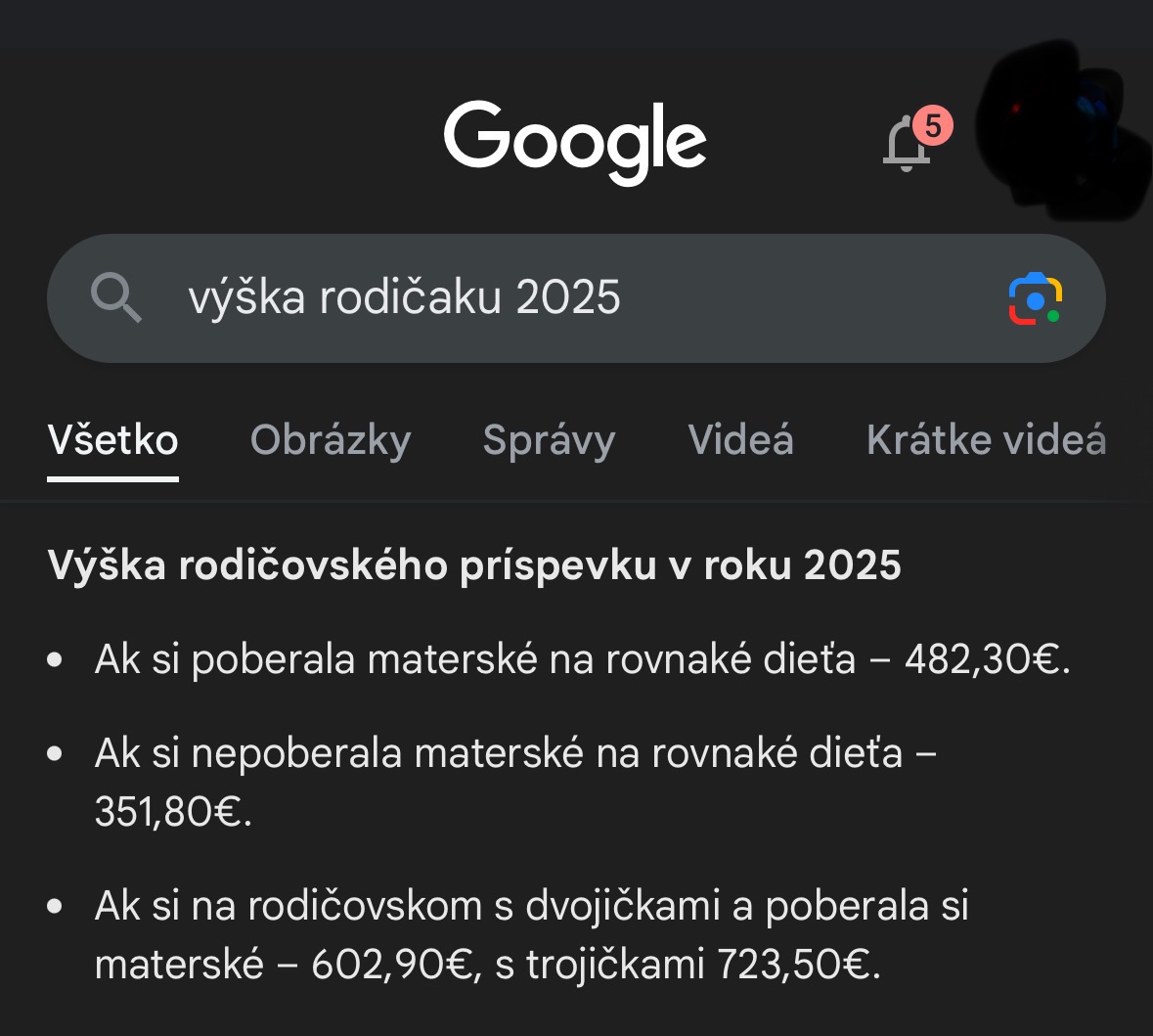Click the 602,90€ amount for twins

tap(394, 965)
